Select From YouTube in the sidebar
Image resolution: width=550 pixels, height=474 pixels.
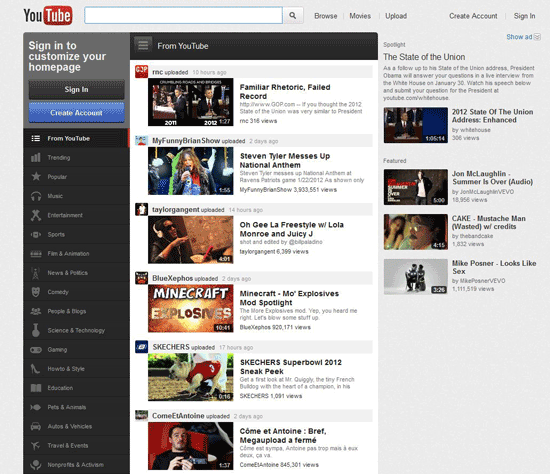click(x=76, y=138)
